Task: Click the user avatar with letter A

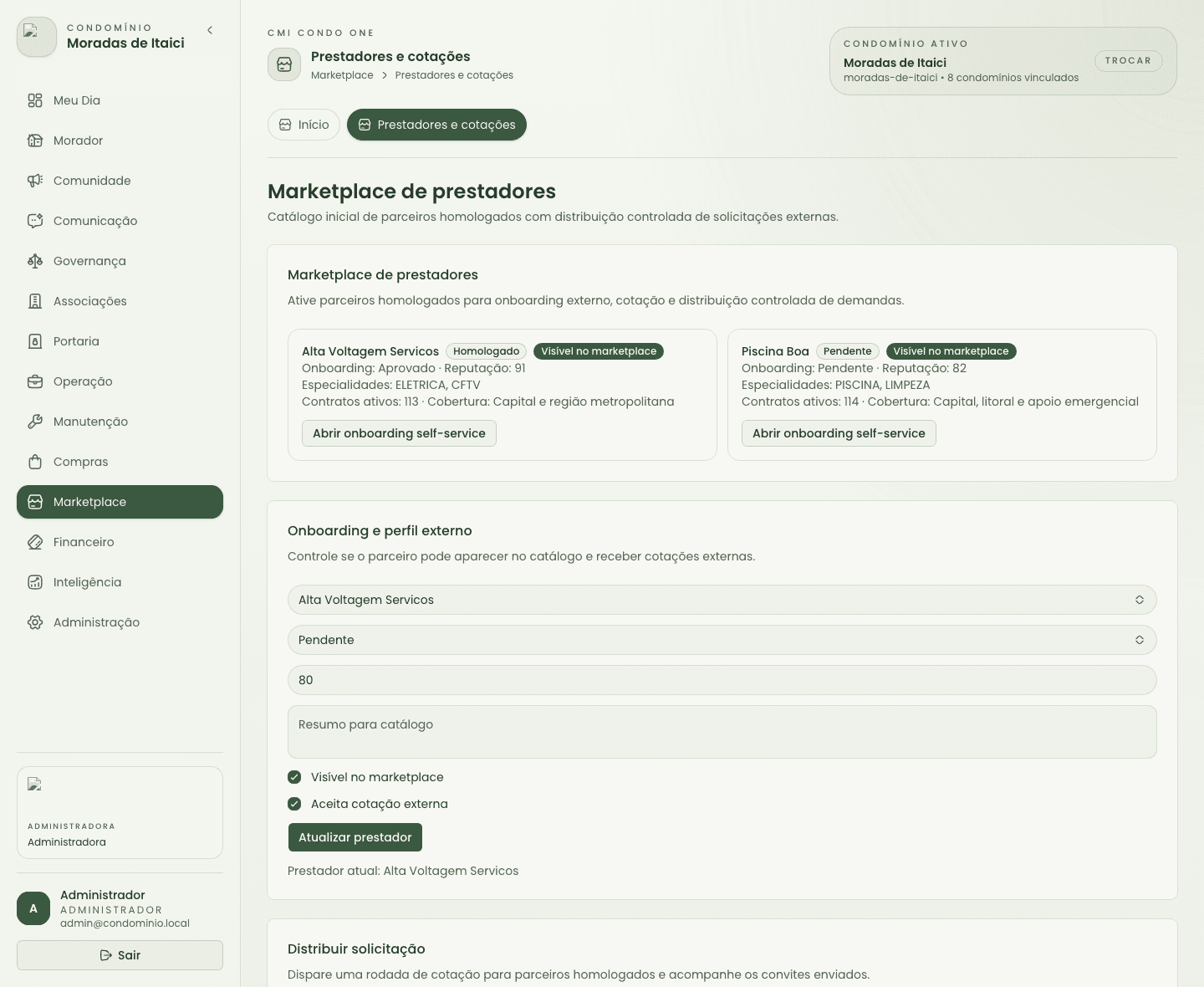Action: 33,908
